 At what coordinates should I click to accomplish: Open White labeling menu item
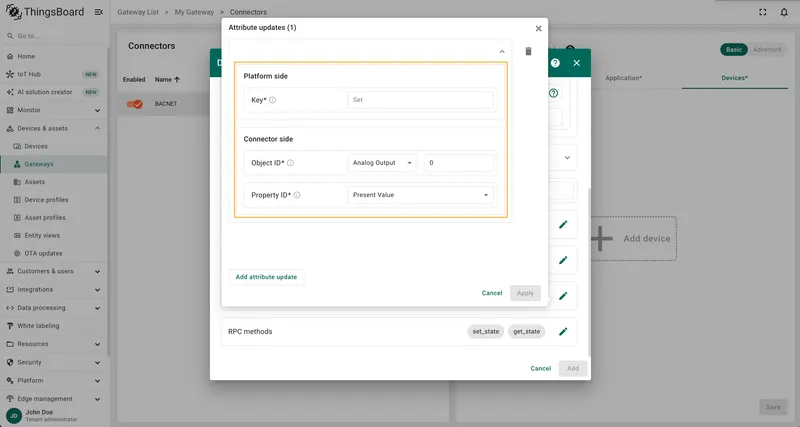(54, 326)
